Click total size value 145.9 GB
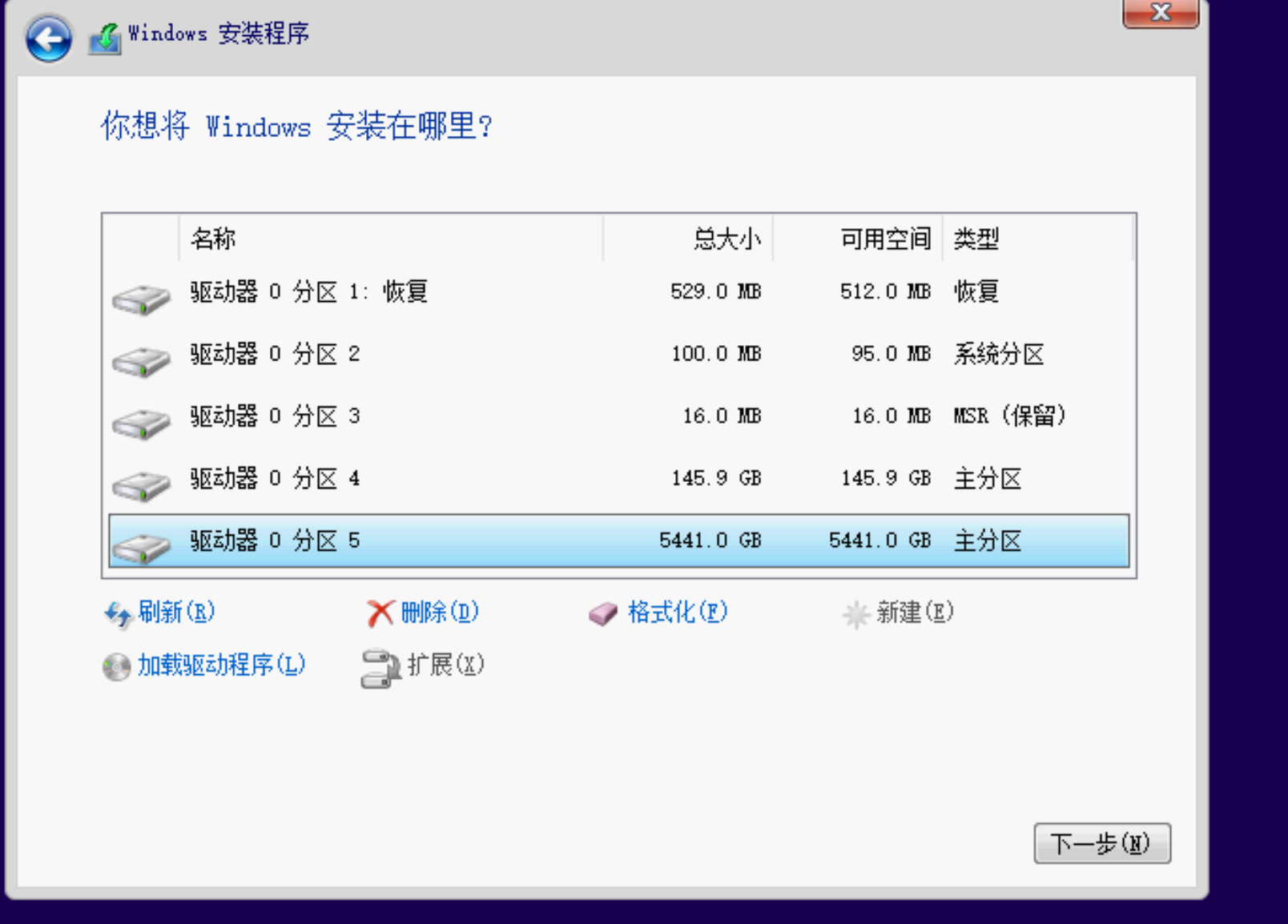Screen dimensions: 1288x924 pos(716,479)
